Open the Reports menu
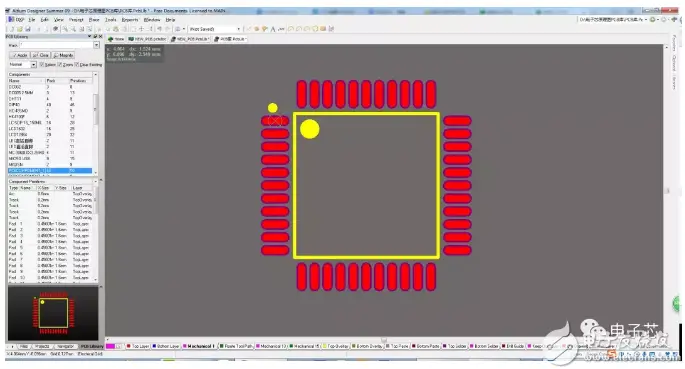 [130, 20]
